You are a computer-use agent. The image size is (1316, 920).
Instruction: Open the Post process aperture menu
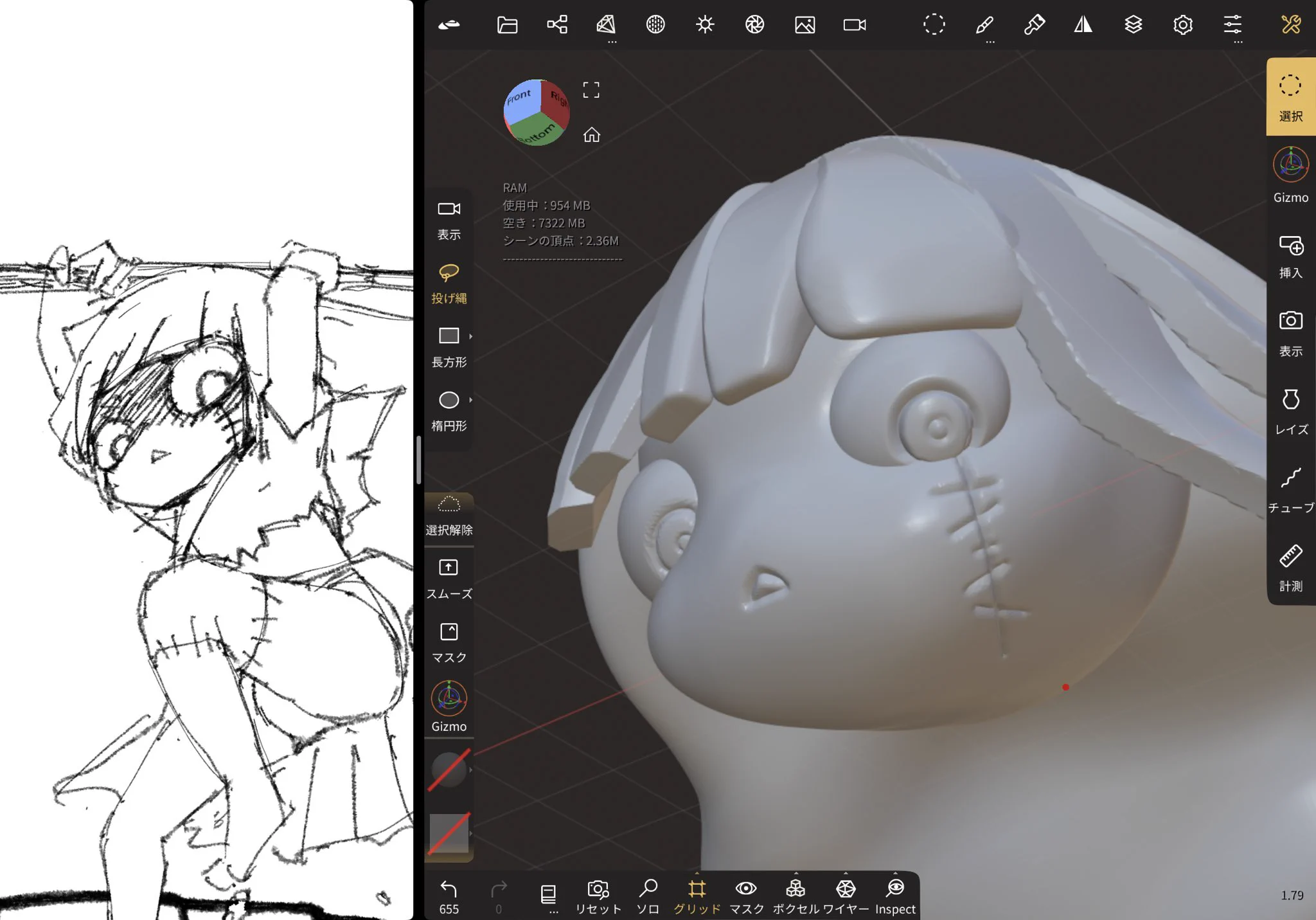755,25
